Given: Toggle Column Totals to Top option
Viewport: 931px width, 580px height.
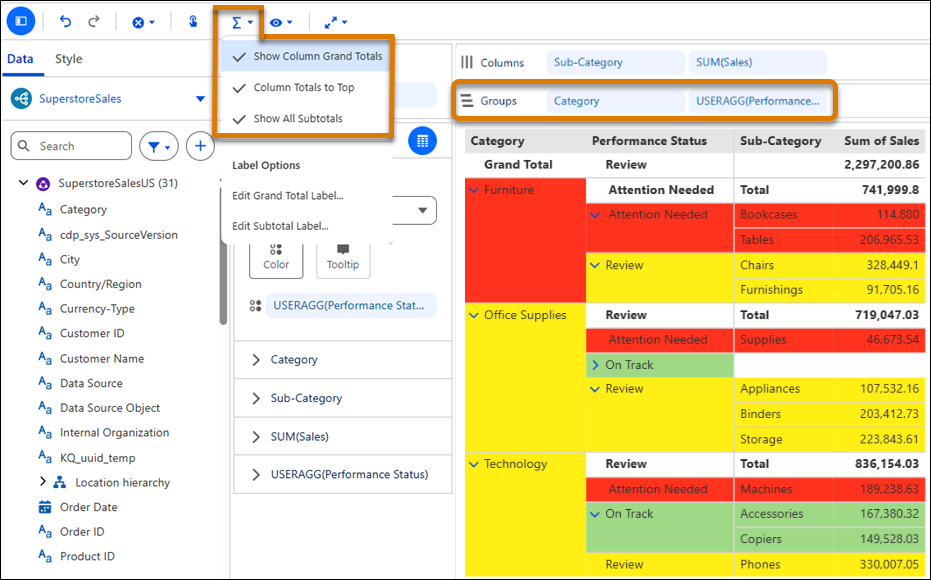Looking at the screenshot, I should 306,88.
